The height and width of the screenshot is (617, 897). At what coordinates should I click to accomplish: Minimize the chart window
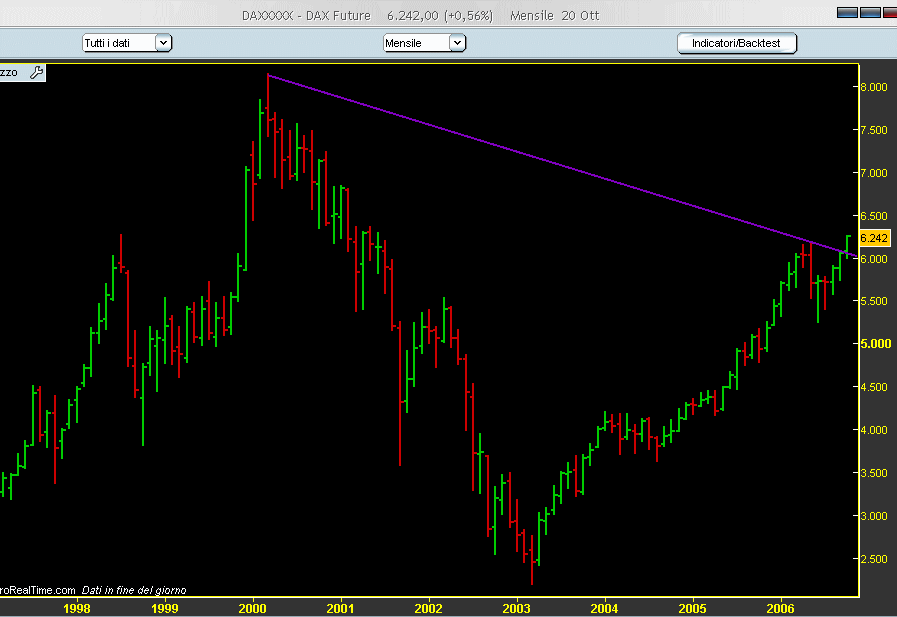coord(846,13)
